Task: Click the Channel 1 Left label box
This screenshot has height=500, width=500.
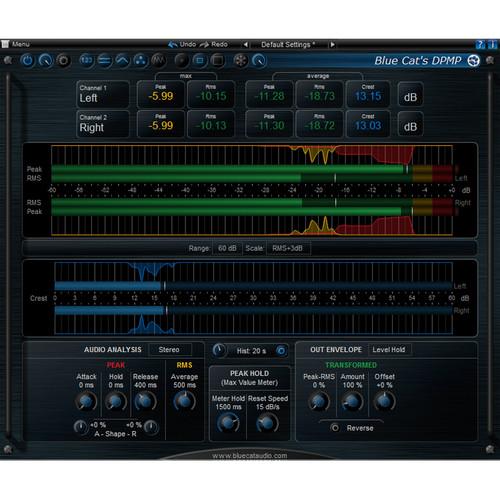Action: pos(103,94)
